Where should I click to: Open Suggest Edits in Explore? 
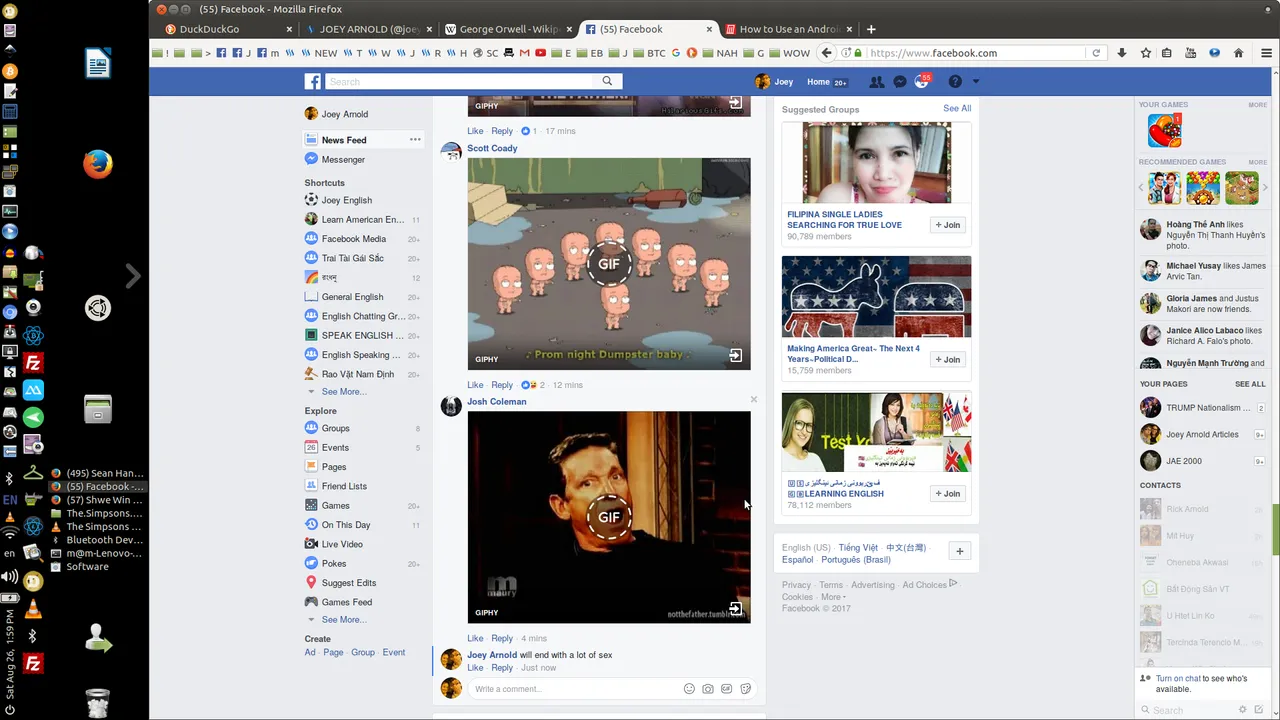349,583
